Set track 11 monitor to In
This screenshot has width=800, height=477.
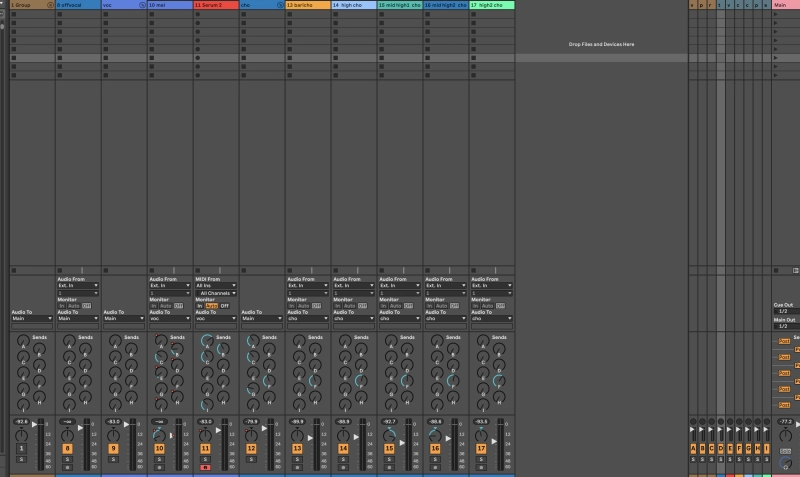pyautogui.click(x=199, y=305)
